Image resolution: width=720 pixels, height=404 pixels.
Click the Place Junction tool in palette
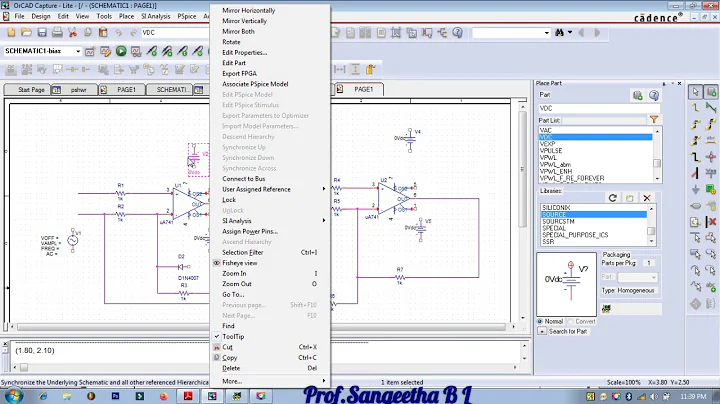(x=711, y=157)
